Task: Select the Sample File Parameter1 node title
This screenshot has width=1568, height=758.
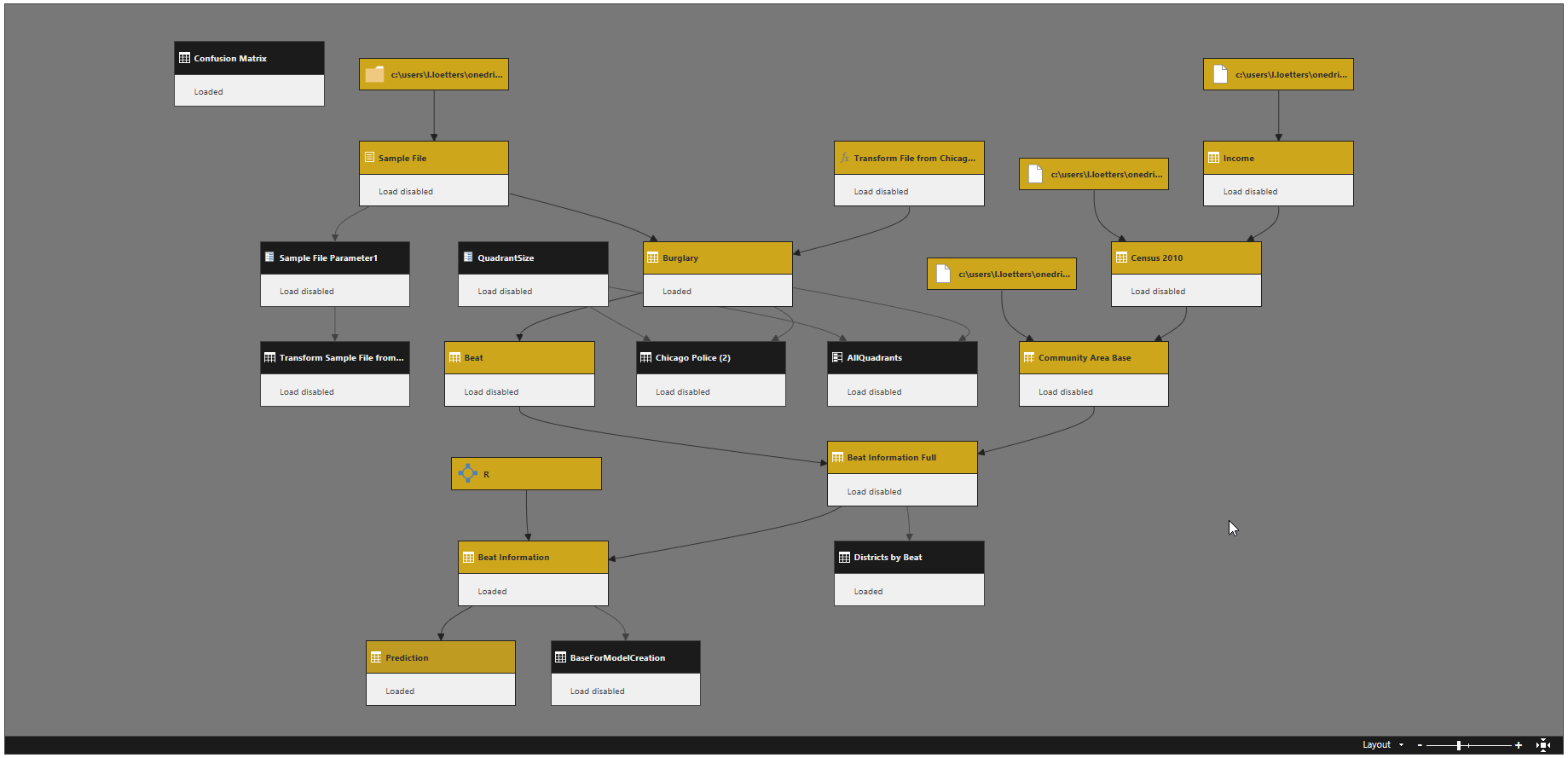Action: pyautogui.click(x=328, y=257)
